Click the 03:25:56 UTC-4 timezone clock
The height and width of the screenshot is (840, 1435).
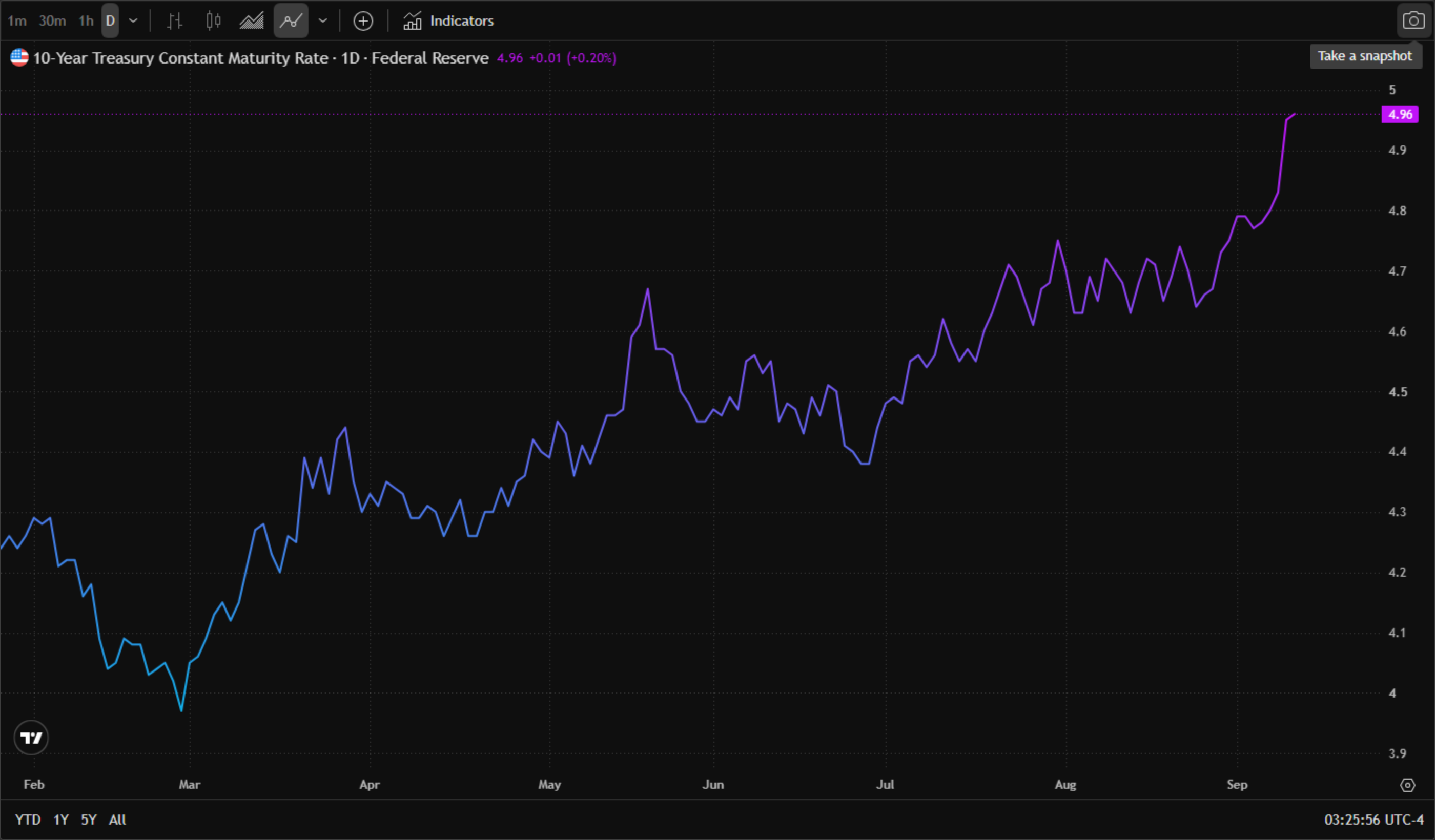click(1373, 820)
